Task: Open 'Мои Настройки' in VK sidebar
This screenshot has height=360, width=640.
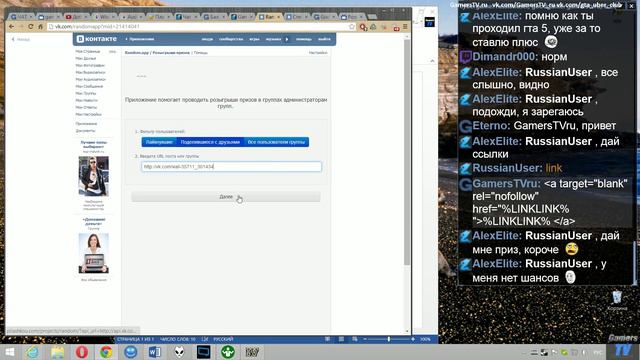Action: pos(88,114)
